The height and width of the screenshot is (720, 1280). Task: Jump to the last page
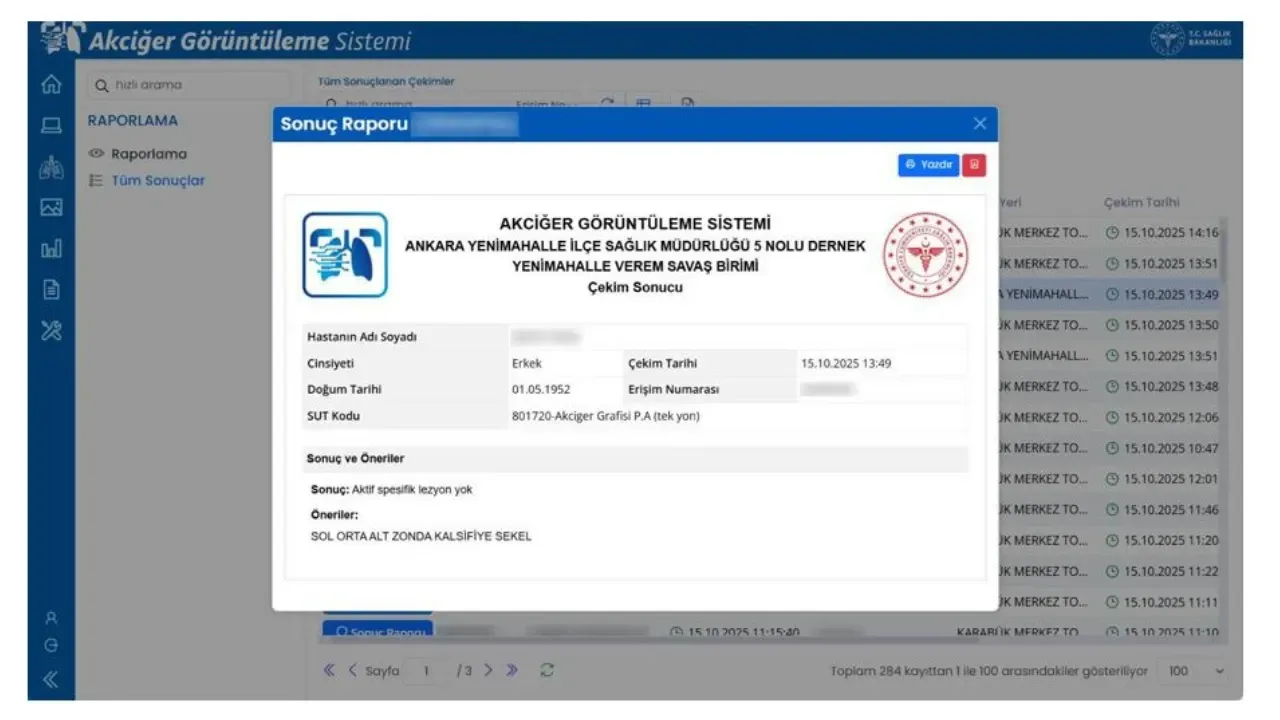(x=513, y=671)
